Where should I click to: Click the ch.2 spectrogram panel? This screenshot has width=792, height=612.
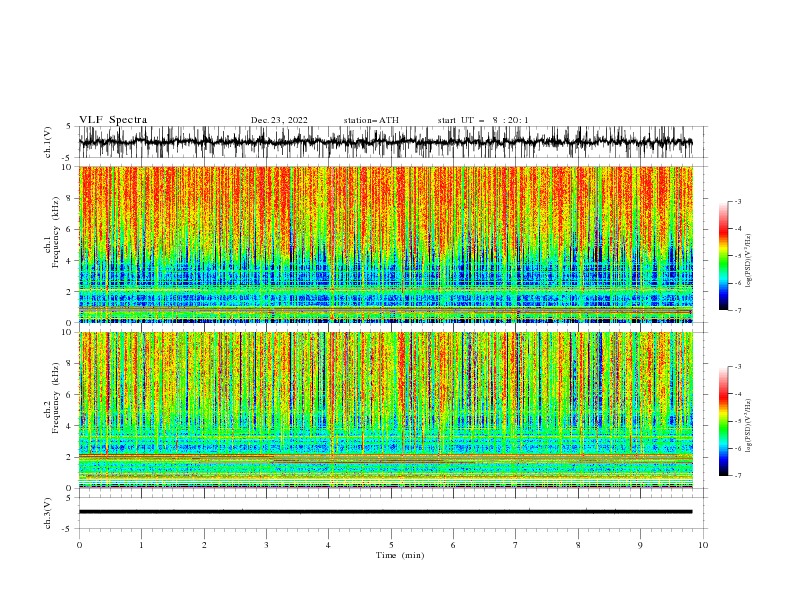click(x=386, y=410)
